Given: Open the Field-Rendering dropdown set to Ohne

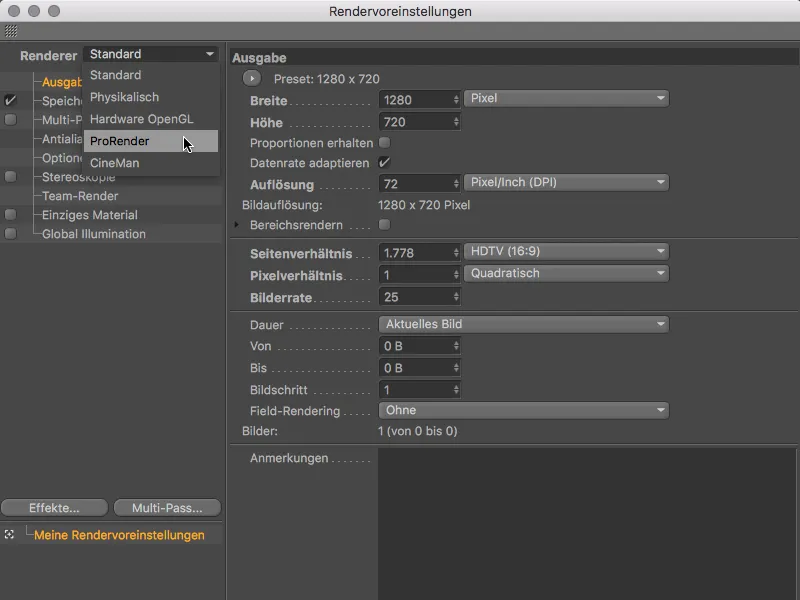Looking at the screenshot, I should click(522, 410).
